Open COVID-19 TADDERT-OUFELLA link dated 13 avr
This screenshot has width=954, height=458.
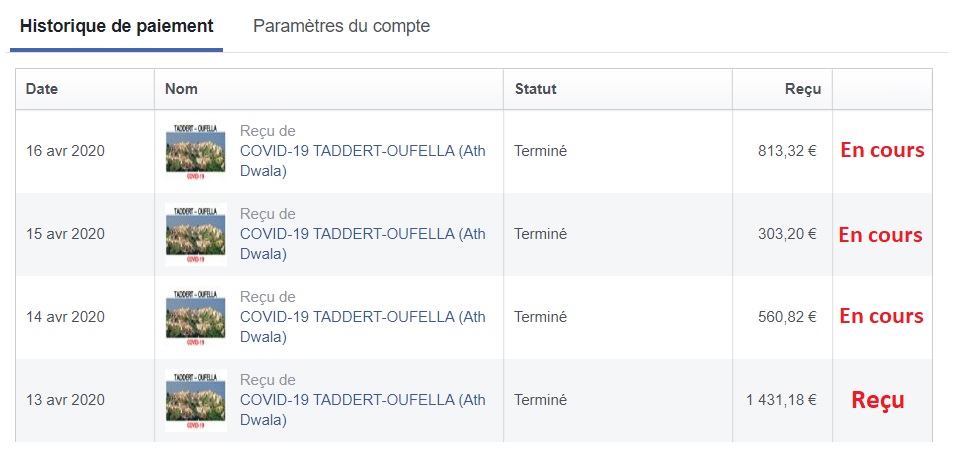363,410
